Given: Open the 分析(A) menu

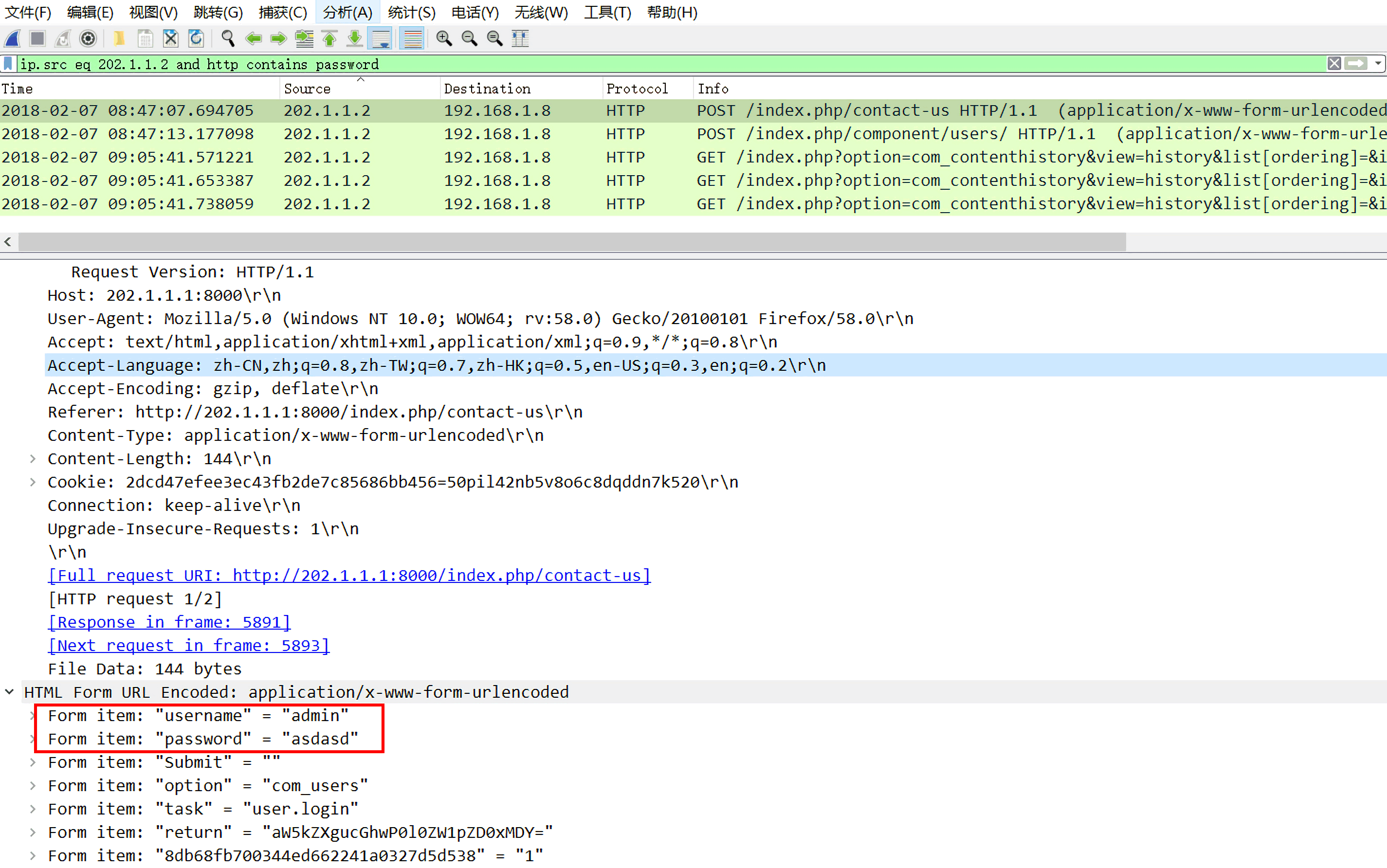Looking at the screenshot, I should tap(347, 13).
